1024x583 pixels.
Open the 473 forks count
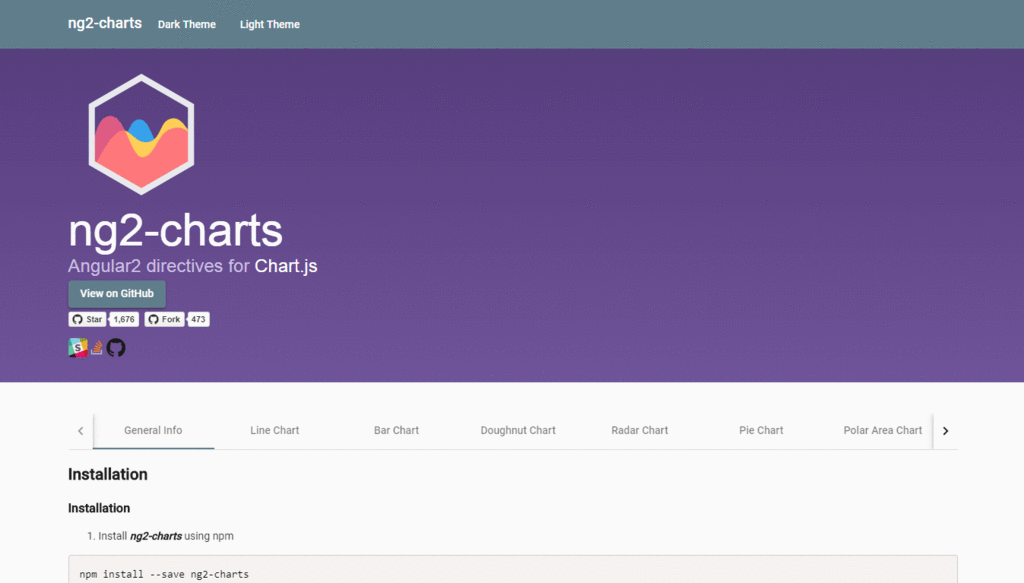pos(198,319)
